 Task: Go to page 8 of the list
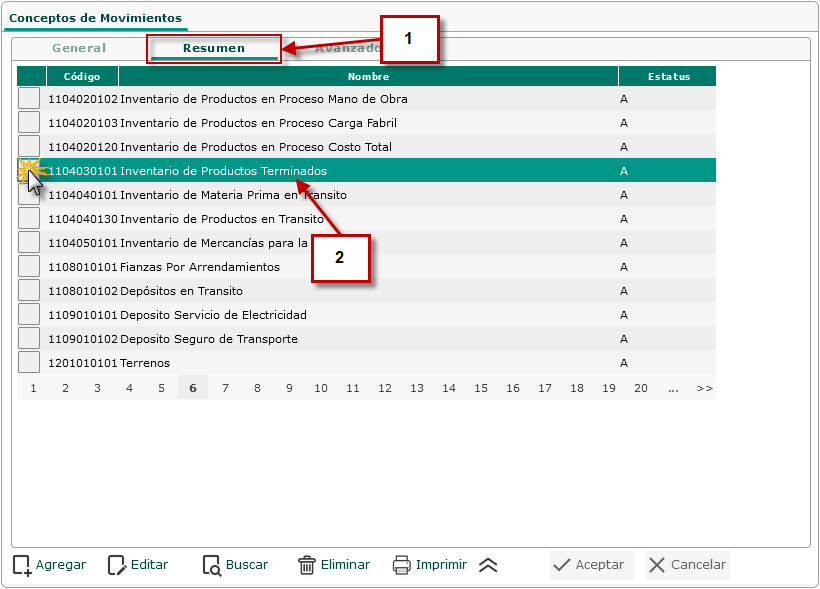click(x=257, y=388)
